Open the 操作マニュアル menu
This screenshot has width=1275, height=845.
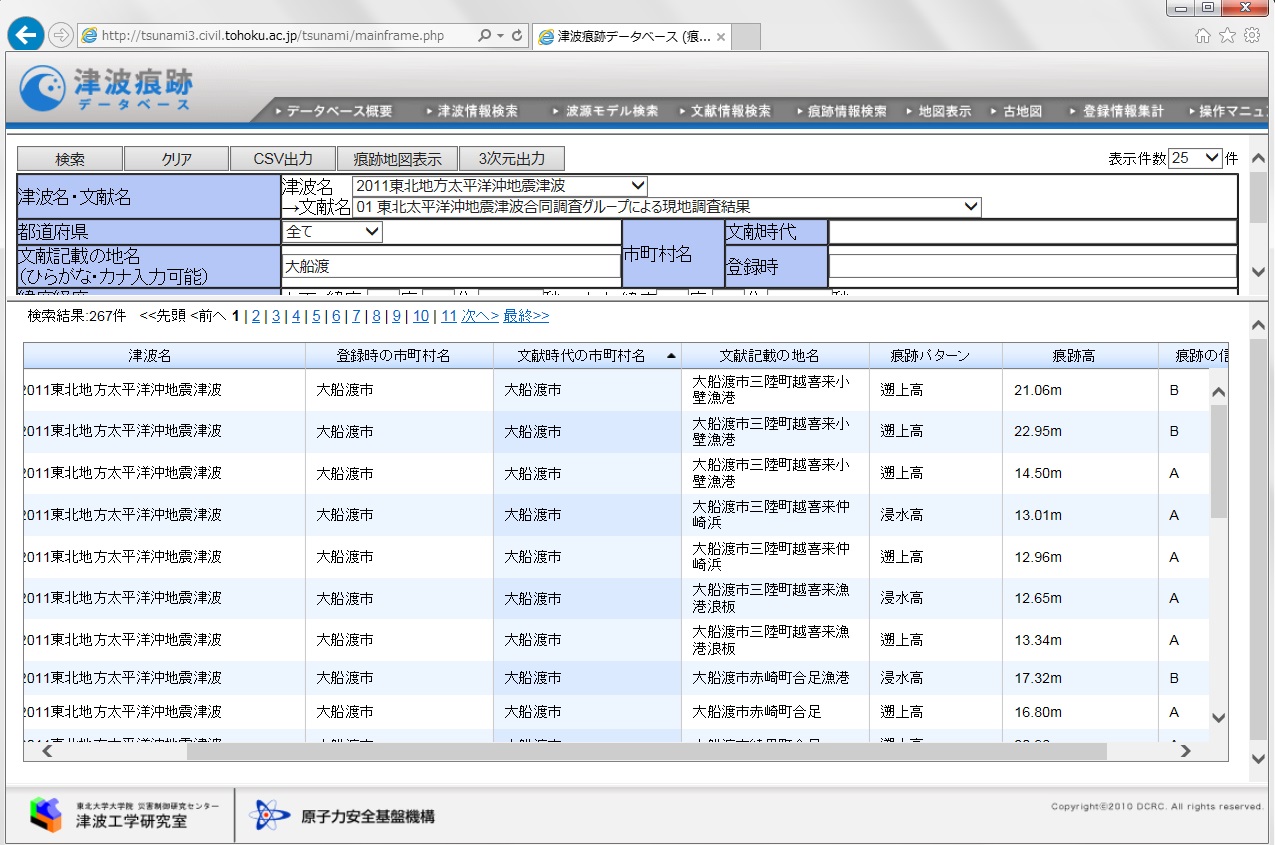(1230, 111)
